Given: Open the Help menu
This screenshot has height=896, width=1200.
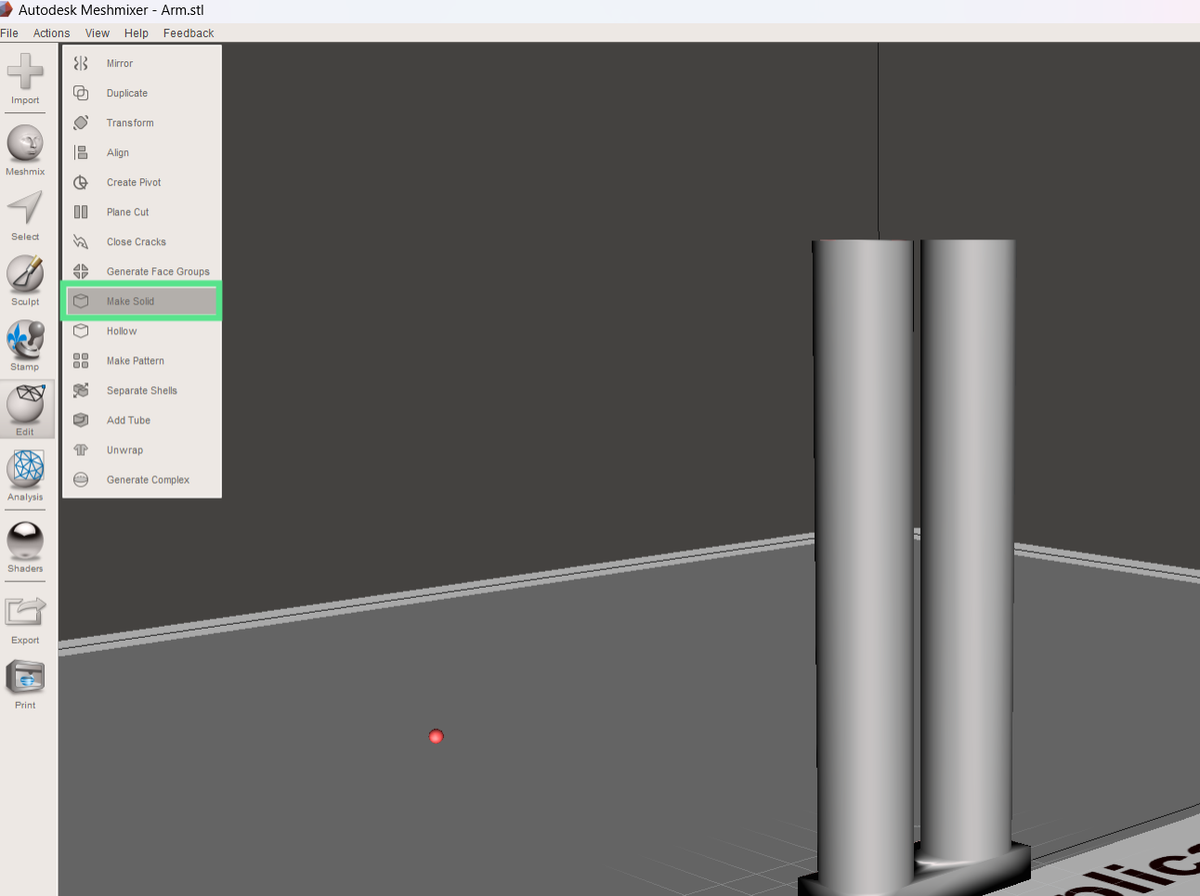Looking at the screenshot, I should pos(136,33).
